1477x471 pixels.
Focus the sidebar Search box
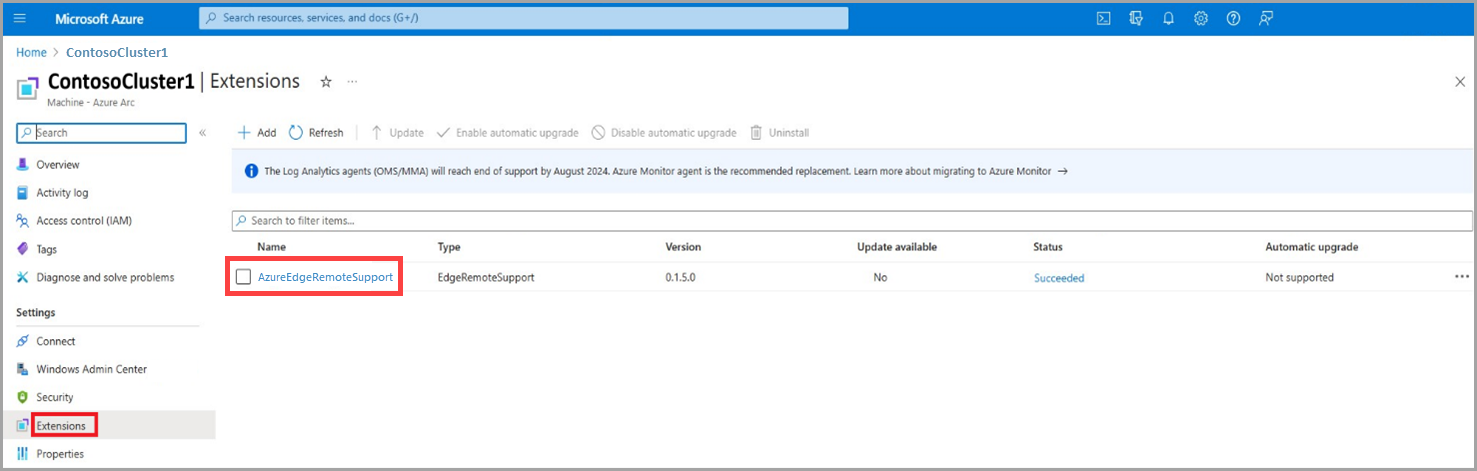tap(102, 133)
